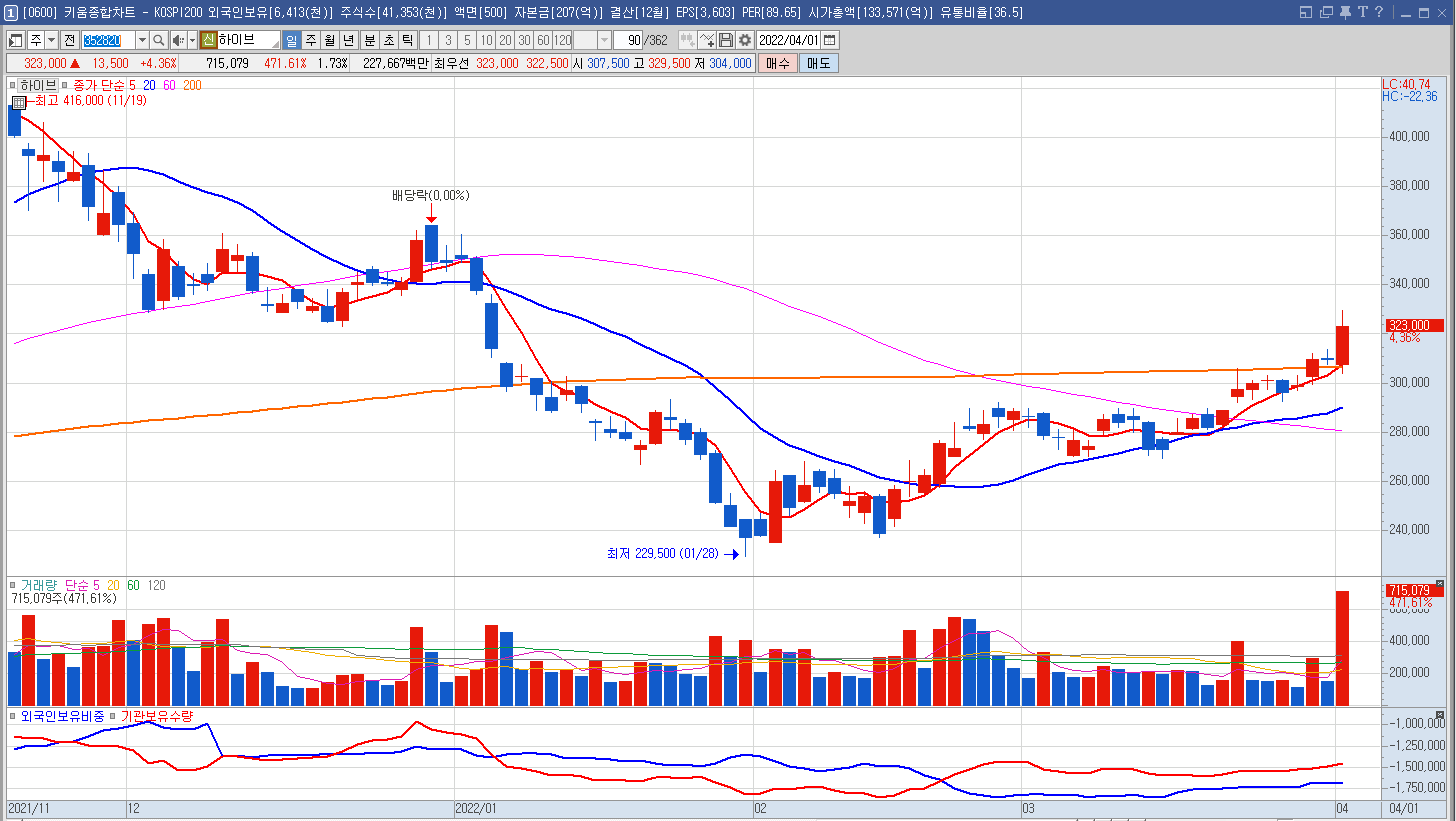Select the 3 interval button
Screen dimensions: 1456x821
point(448,40)
